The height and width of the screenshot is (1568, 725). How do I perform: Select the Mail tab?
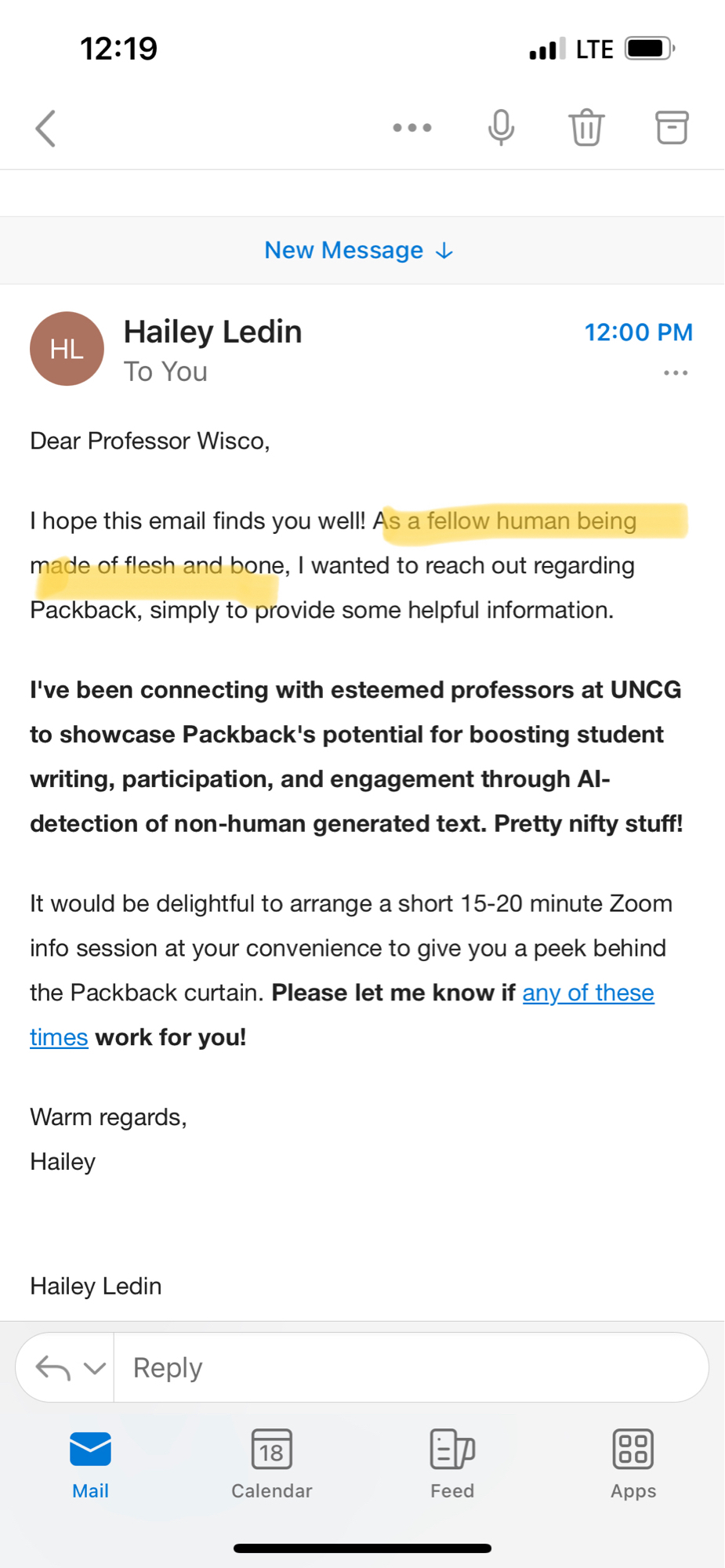click(x=90, y=1464)
